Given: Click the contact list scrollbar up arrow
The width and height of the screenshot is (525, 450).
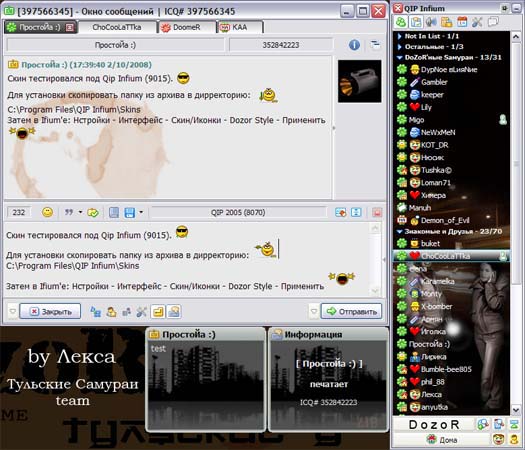Looking at the screenshot, I should [x=516, y=36].
